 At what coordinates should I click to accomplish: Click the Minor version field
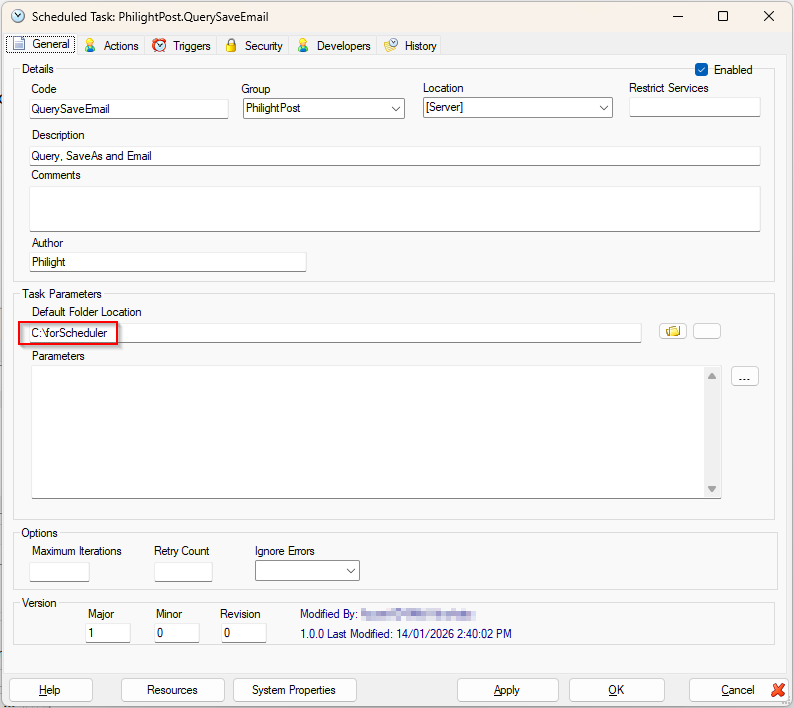coord(177,633)
